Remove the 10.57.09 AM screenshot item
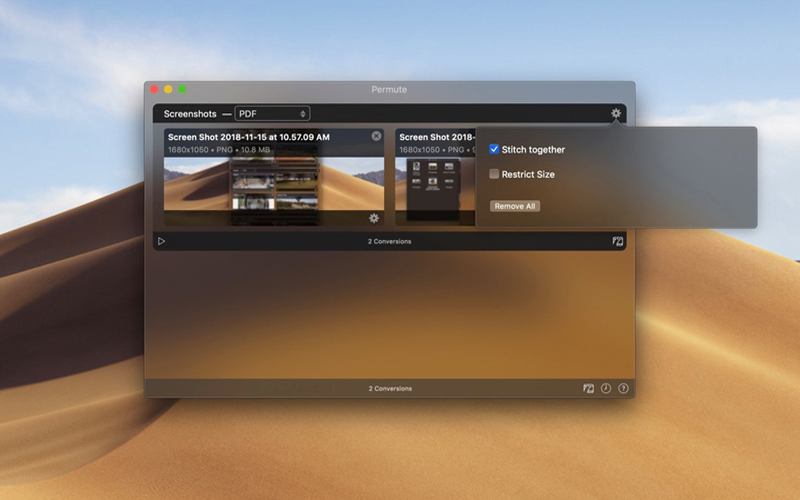 376,136
